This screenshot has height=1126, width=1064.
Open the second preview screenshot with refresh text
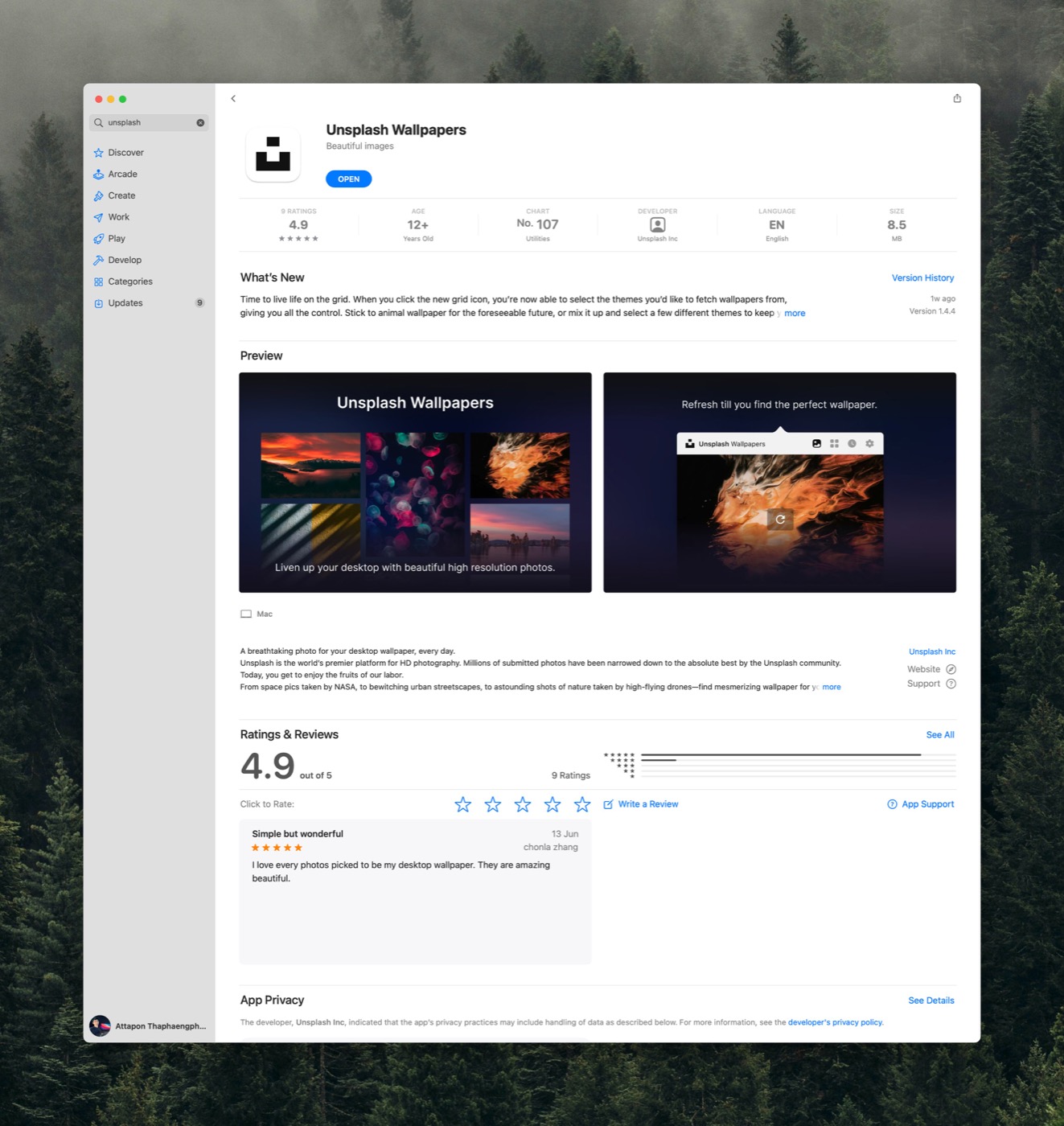pos(779,483)
